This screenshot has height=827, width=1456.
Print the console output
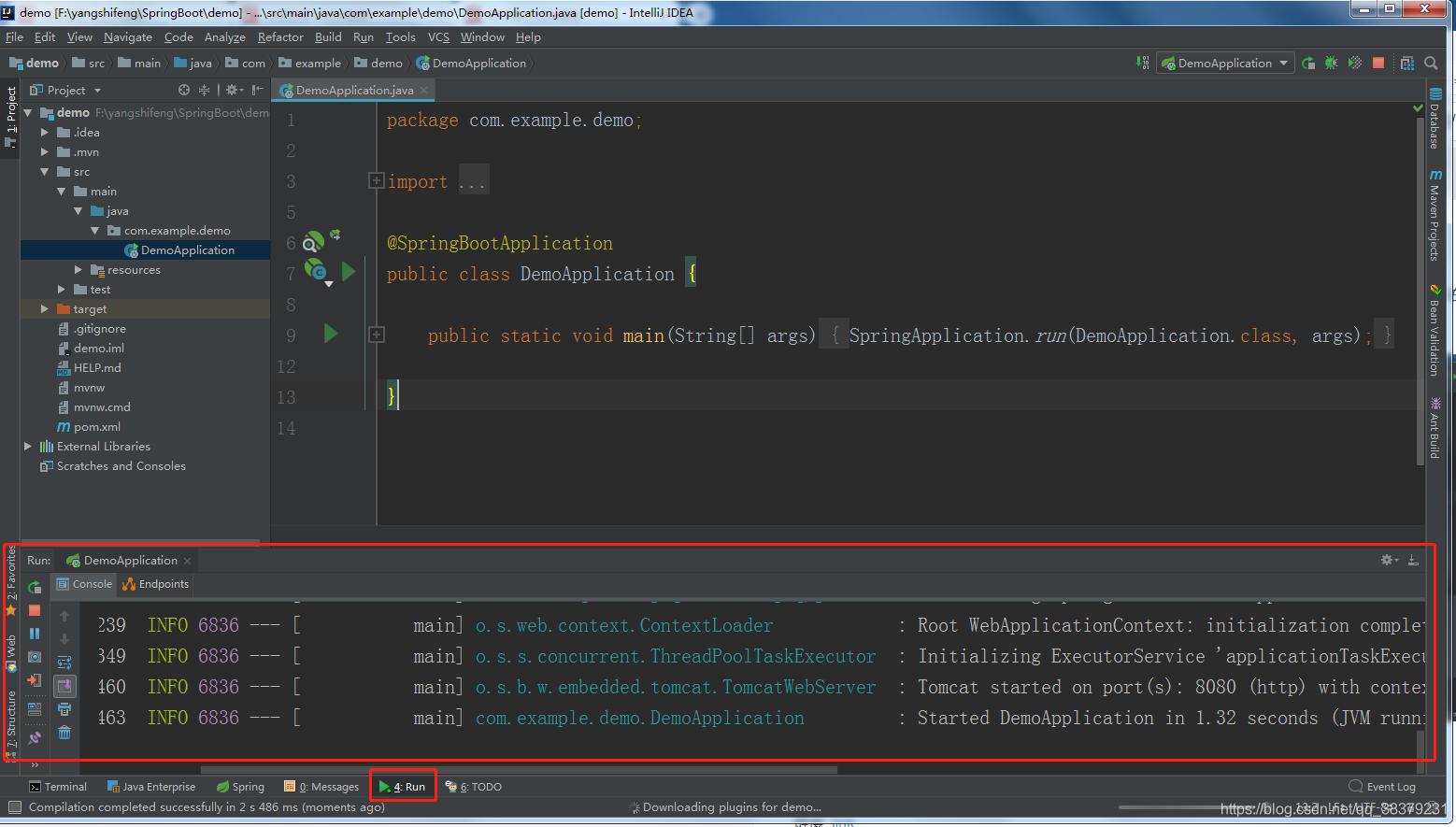tap(64, 710)
